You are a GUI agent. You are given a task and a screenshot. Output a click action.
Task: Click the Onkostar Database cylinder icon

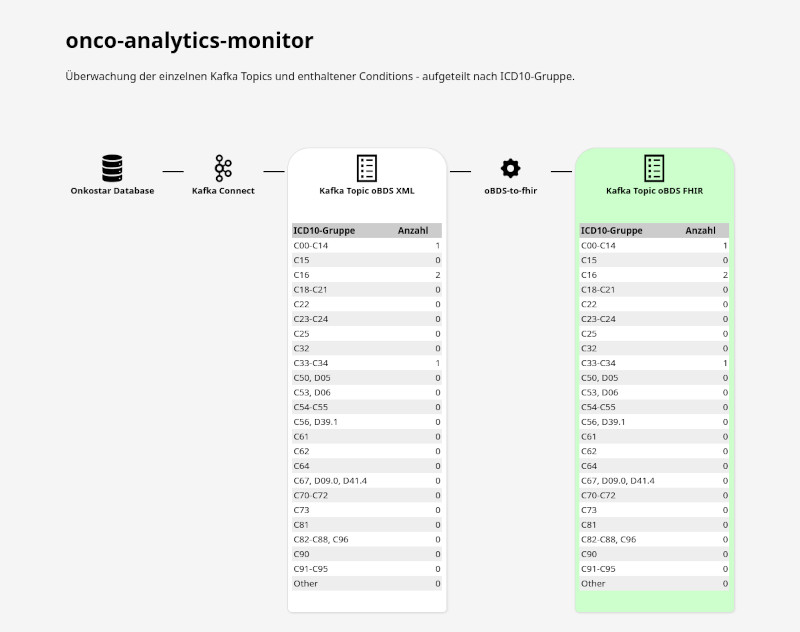coord(112,168)
